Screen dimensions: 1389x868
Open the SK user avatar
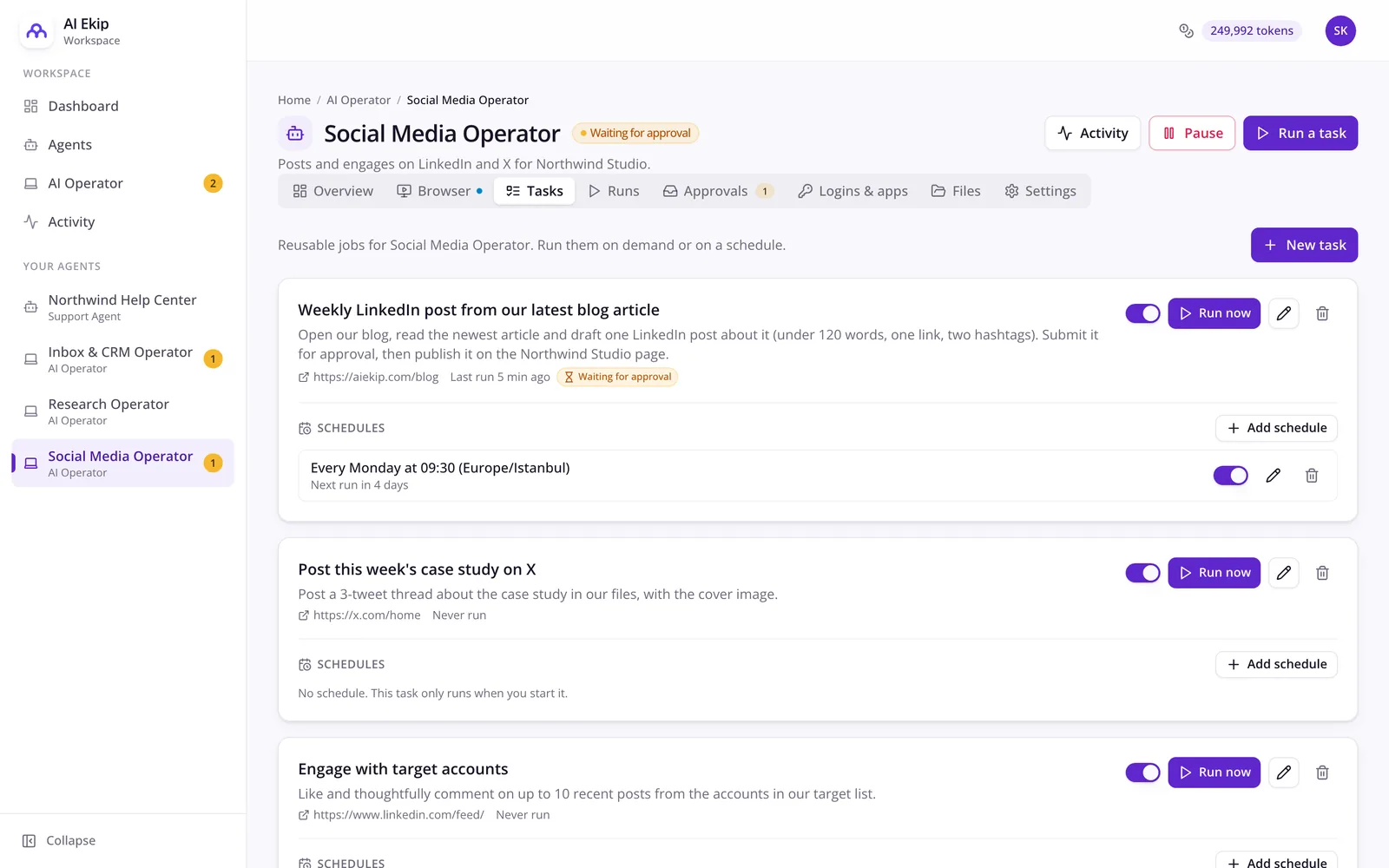coord(1340,31)
